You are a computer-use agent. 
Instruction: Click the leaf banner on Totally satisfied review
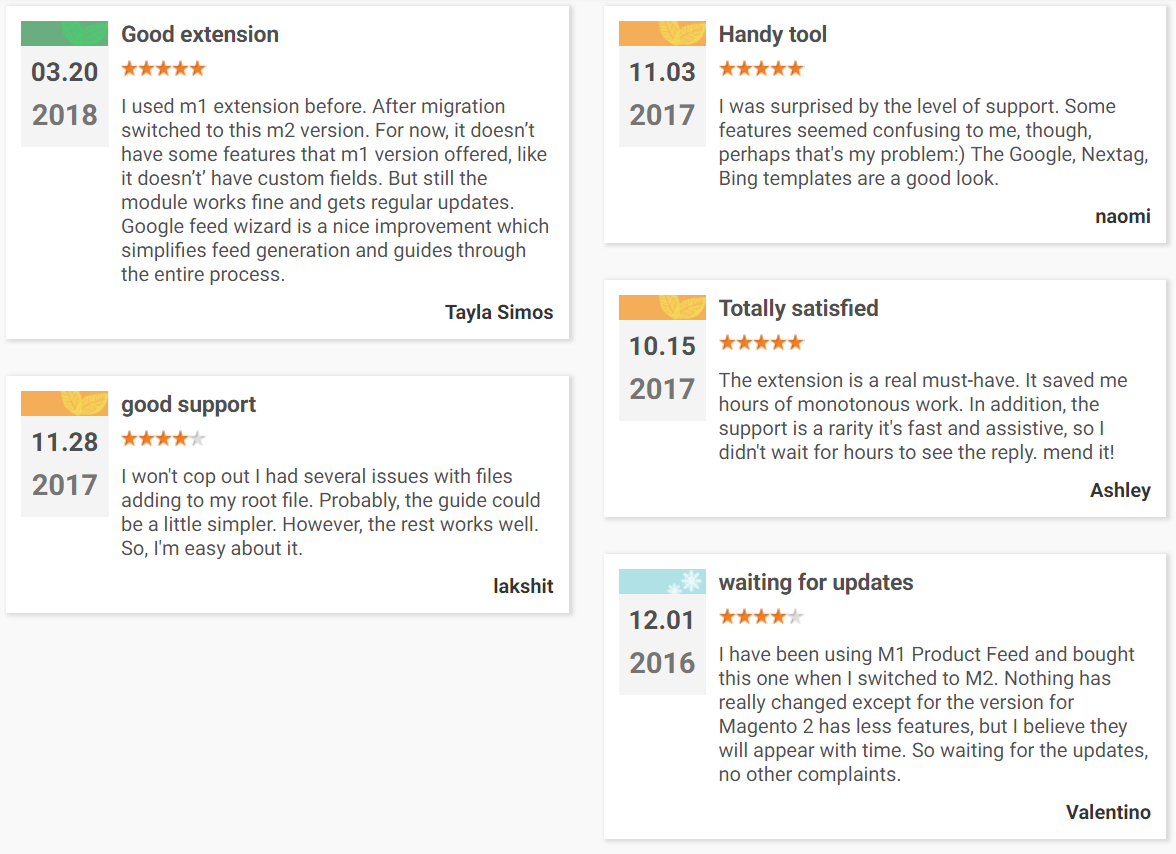click(662, 307)
